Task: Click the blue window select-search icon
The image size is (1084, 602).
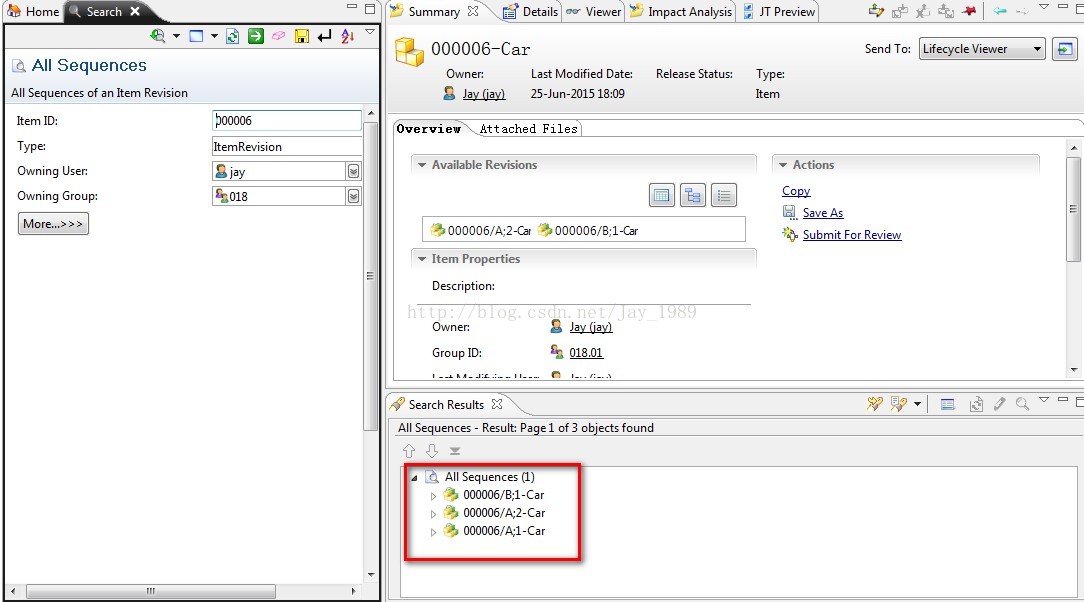Action: [x=196, y=36]
